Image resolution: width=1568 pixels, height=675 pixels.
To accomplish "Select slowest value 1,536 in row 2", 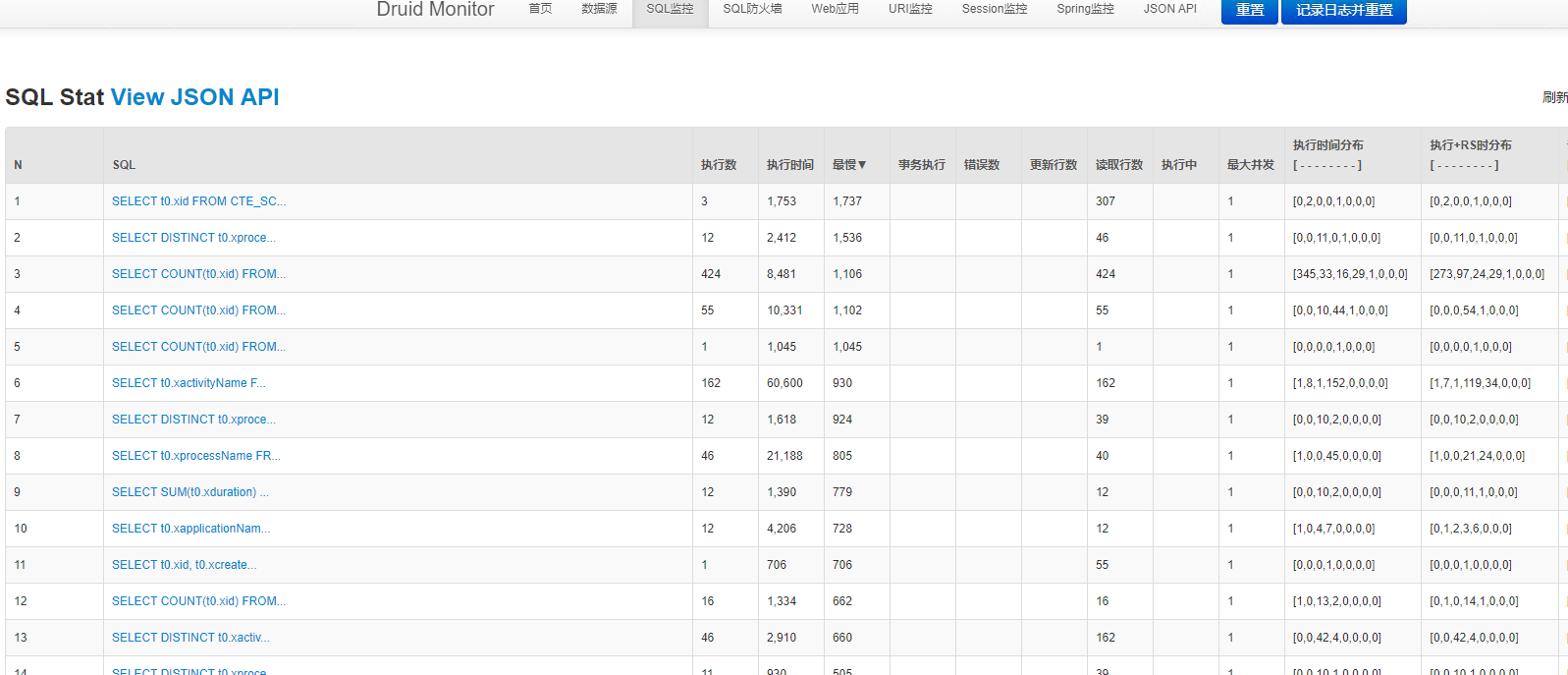I will pos(847,238).
